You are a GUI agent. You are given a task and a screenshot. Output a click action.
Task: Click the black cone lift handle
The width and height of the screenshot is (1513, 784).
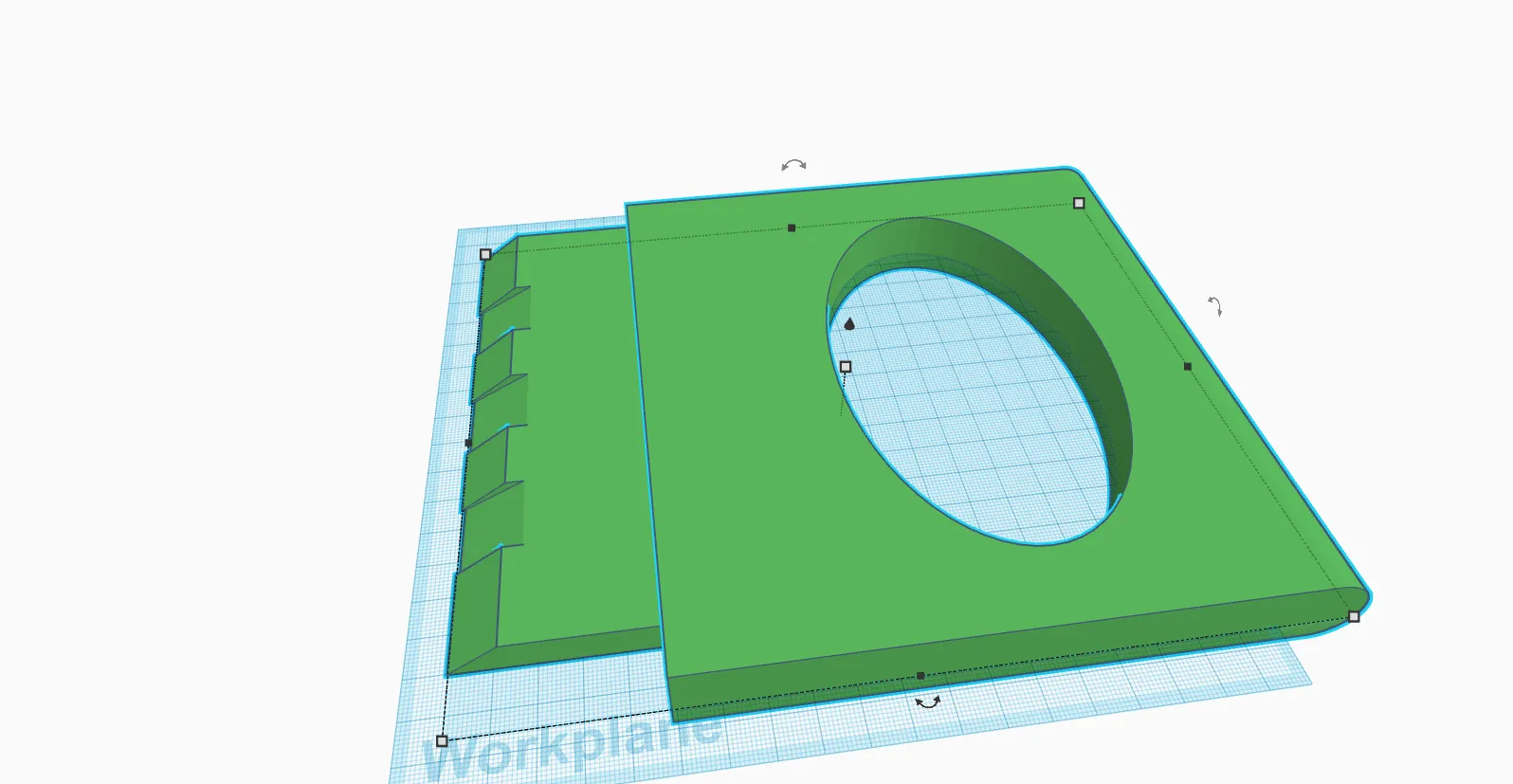[849, 324]
